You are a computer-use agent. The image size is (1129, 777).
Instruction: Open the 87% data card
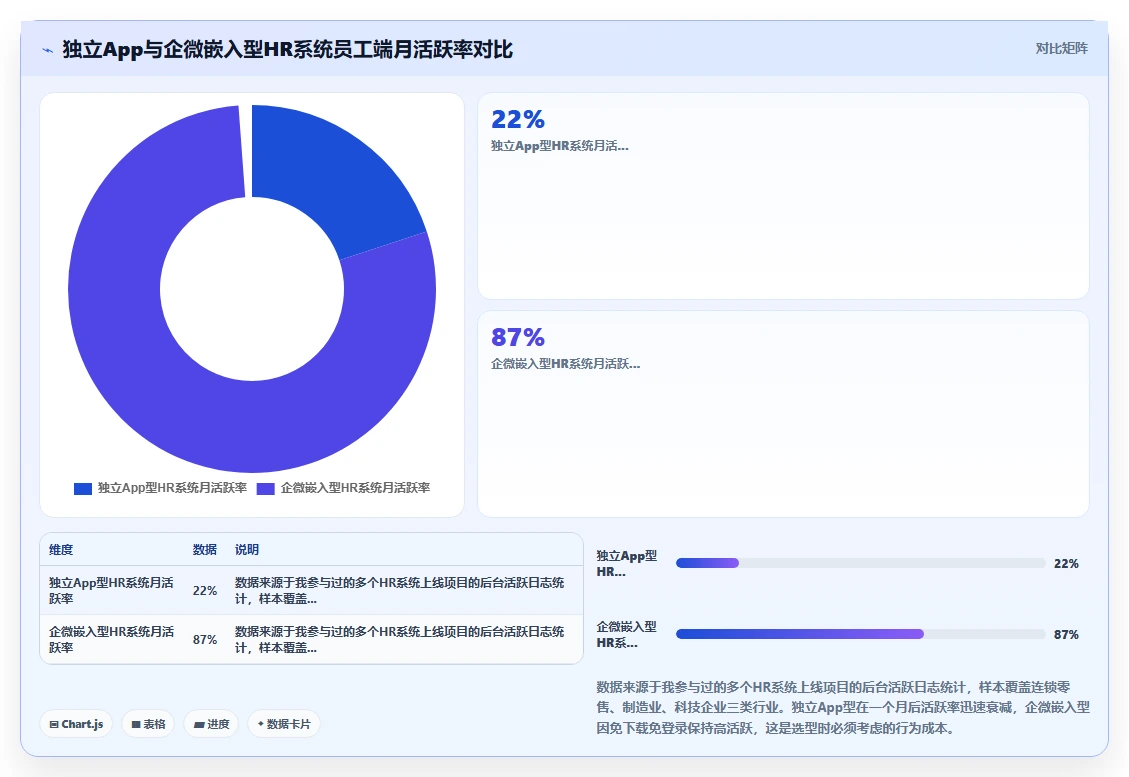[783, 414]
